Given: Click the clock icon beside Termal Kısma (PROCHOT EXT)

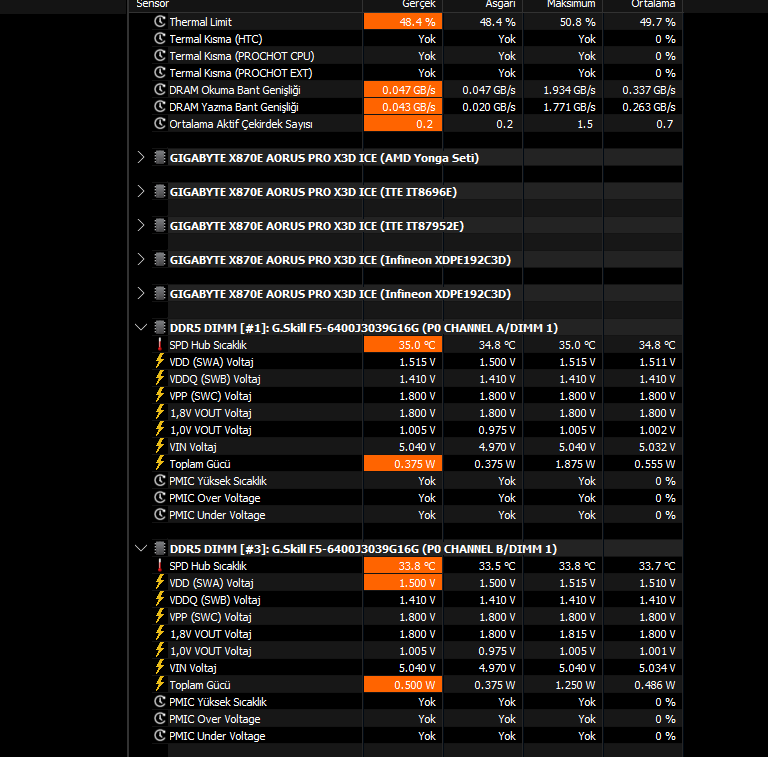Looking at the screenshot, I should point(160,72).
